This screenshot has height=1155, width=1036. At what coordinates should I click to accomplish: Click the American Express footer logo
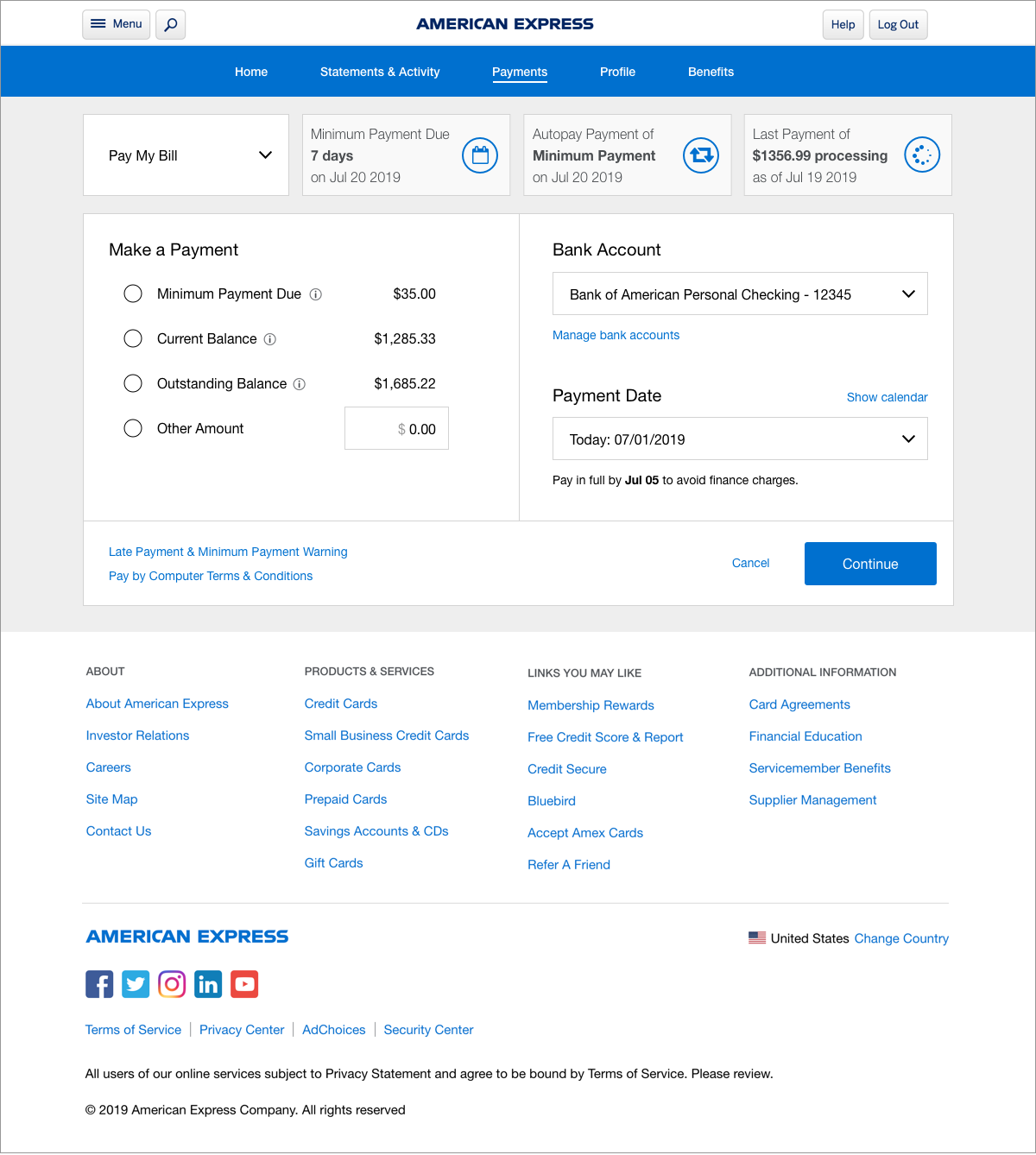pyautogui.click(x=187, y=937)
